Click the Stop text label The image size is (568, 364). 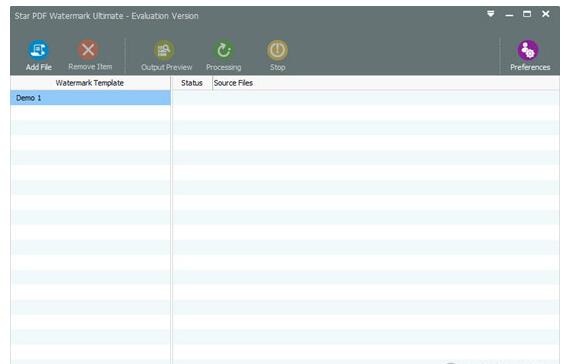click(277, 67)
